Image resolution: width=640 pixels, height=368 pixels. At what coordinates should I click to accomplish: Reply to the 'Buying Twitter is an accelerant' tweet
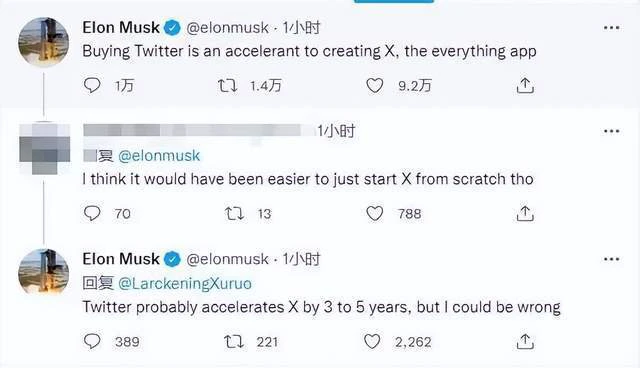(92, 86)
